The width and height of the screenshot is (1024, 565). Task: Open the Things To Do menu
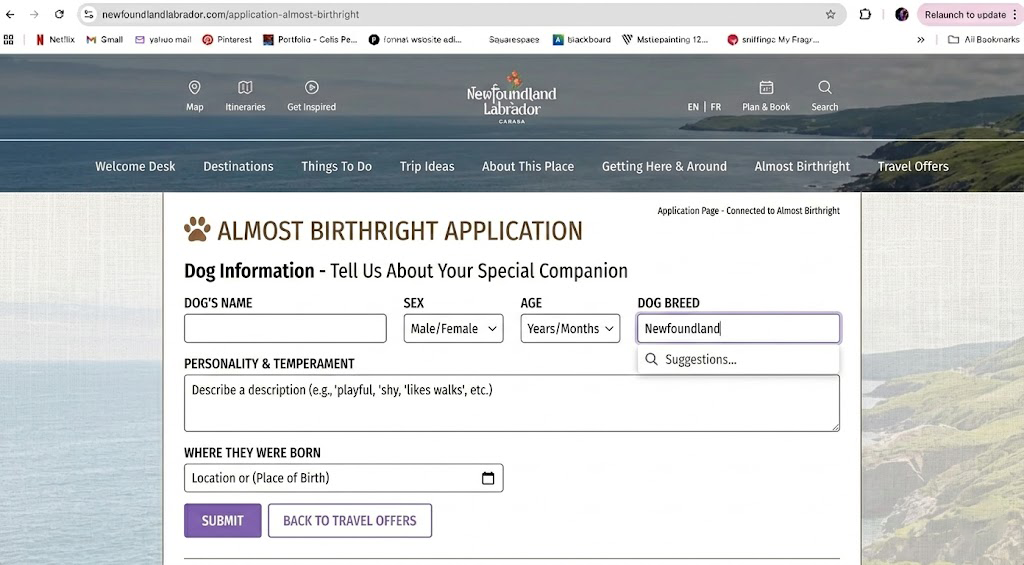point(336,167)
